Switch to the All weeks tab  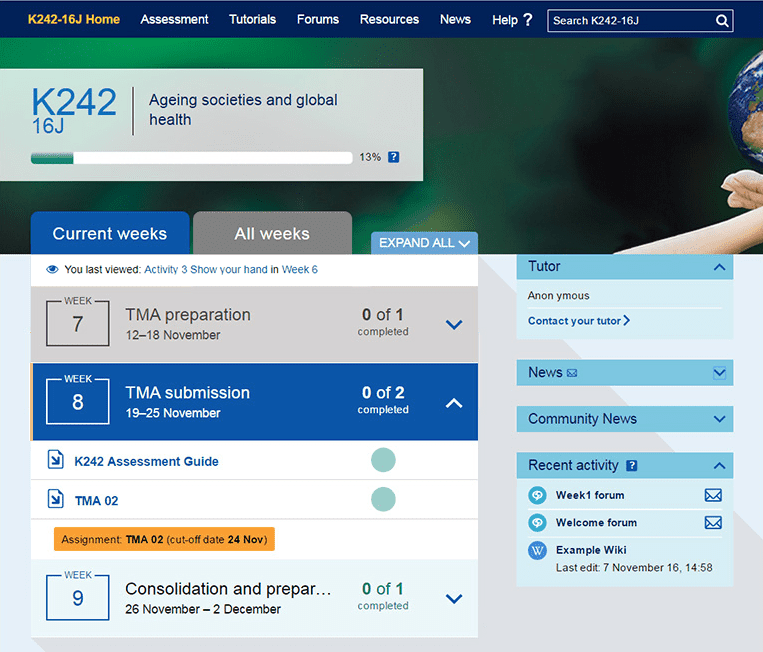[272, 234]
